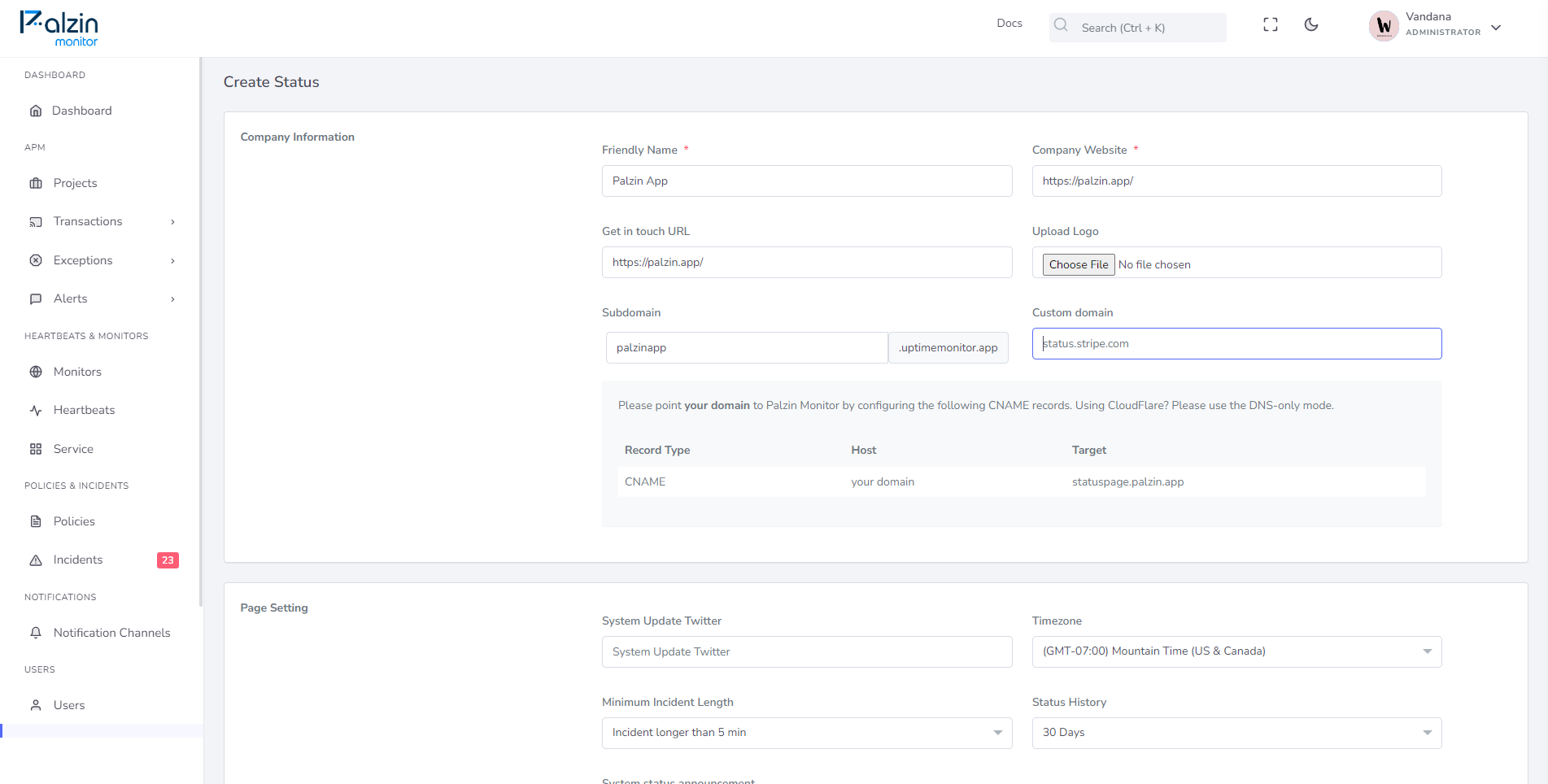Click the Heartbeats pulse icon
This screenshot has width=1548, height=784.
36,411
